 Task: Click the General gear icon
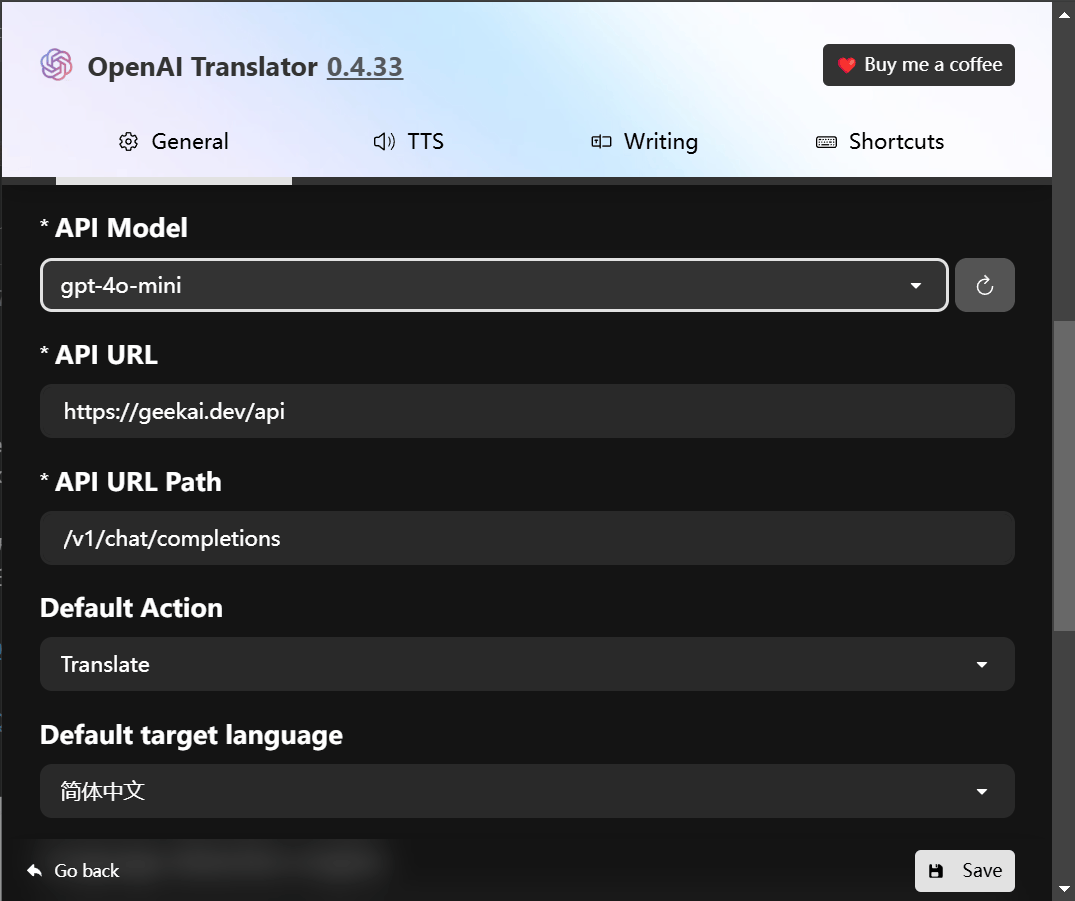(x=128, y=141)
